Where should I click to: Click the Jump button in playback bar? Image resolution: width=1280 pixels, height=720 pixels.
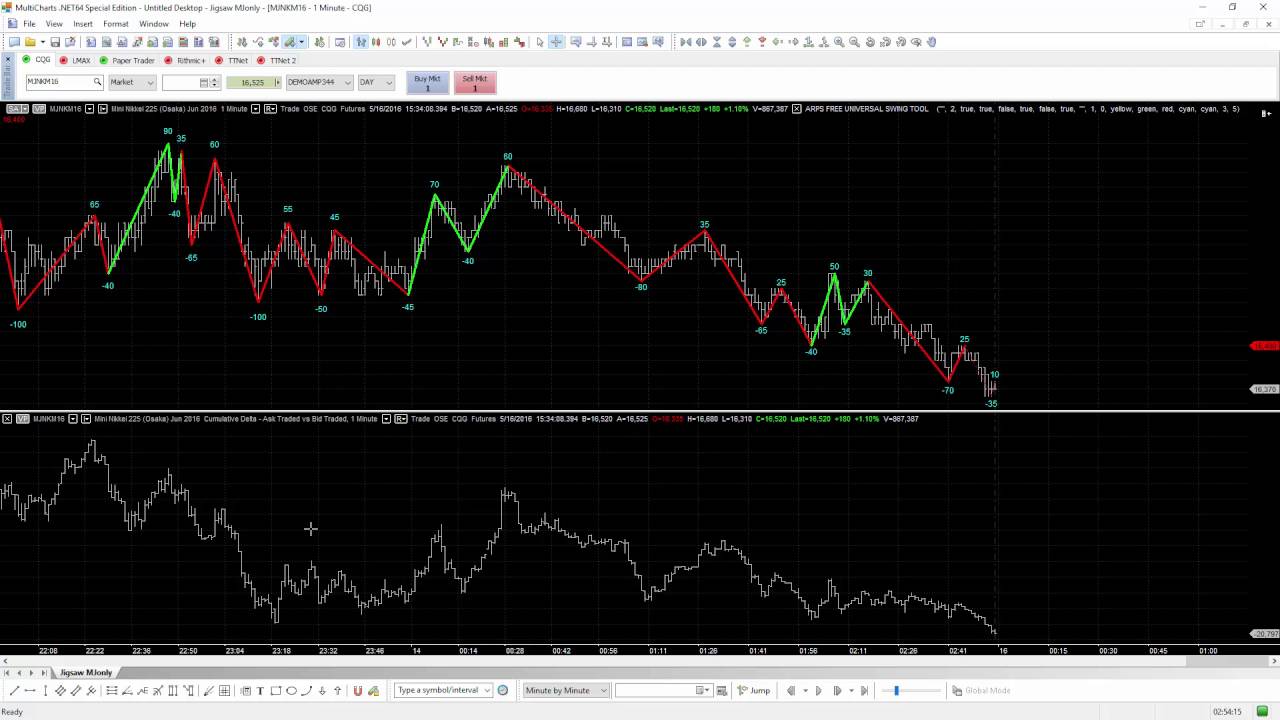tap(754, 690)
